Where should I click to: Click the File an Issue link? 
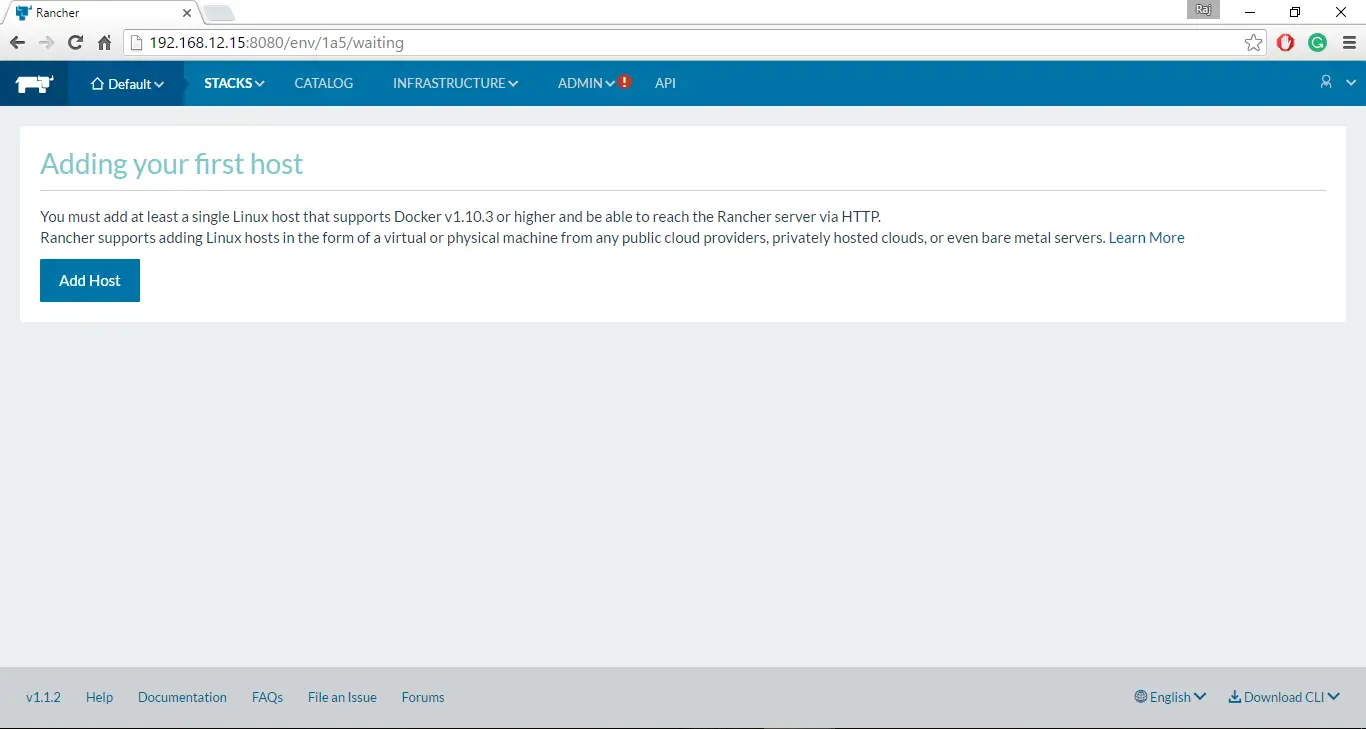pyautogui.click(x=342, y=697)
